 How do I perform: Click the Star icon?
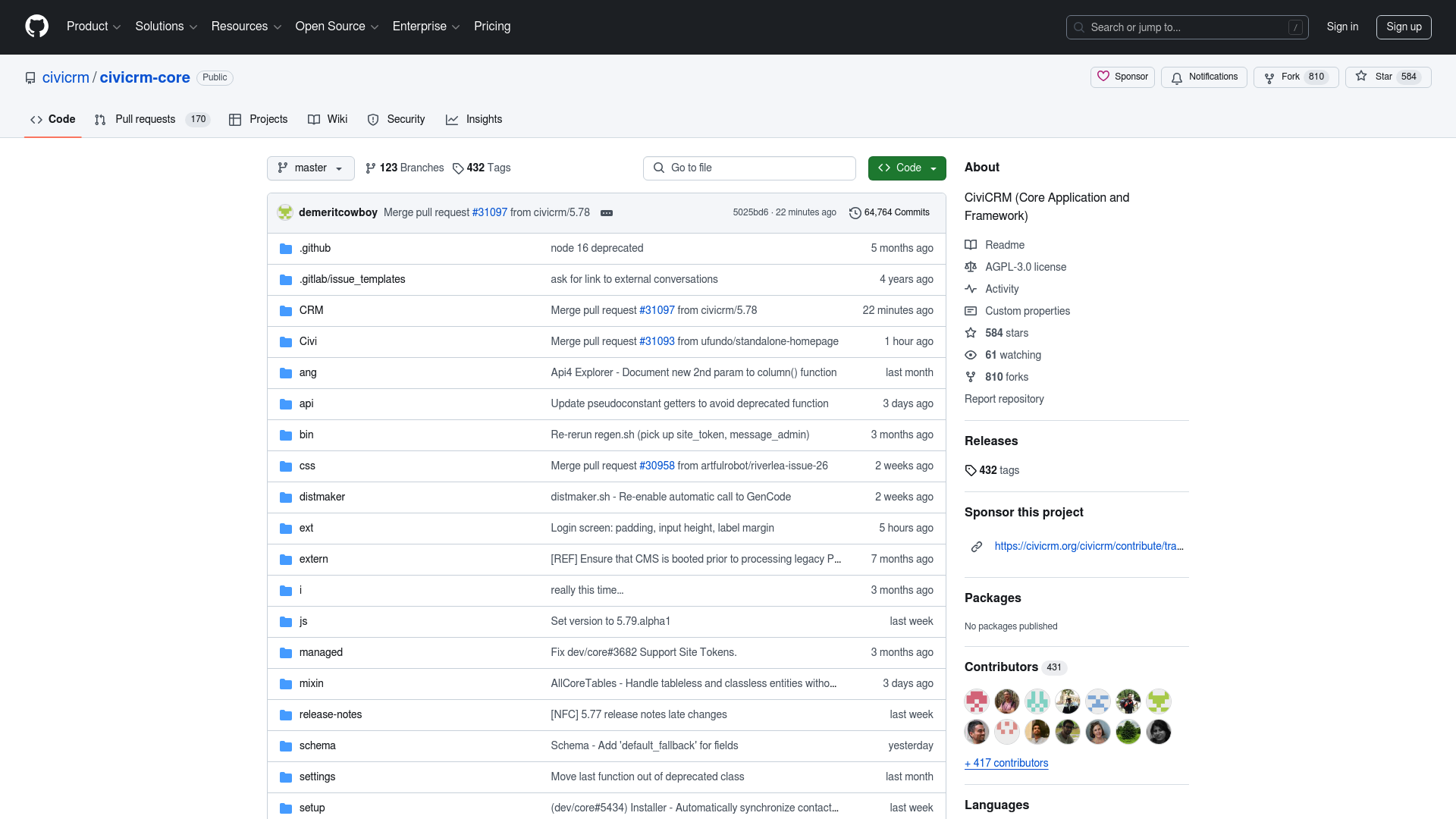click(1361, 77)
